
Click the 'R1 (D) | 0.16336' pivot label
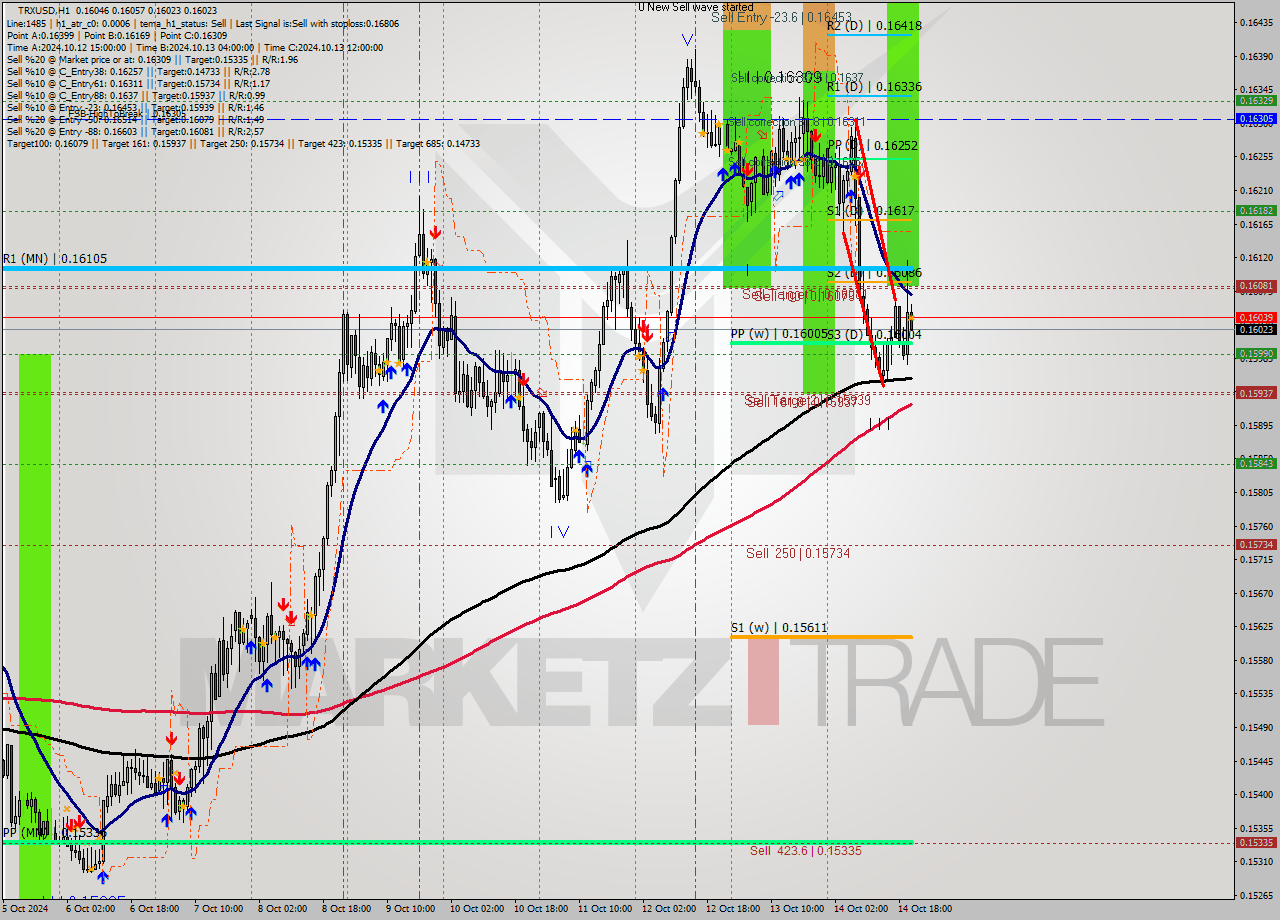[x=874, y=87]
